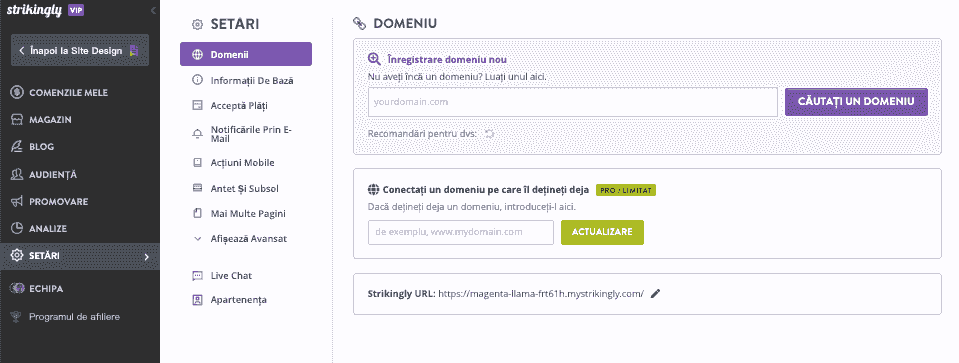Click the DOMENIU chain link icon

pos(360,24)
